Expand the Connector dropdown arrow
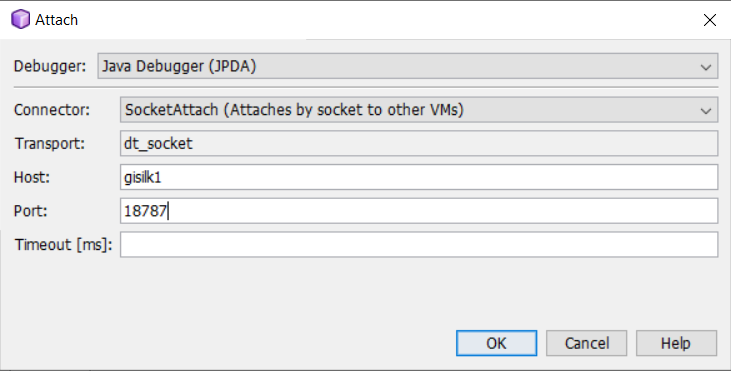 click(x=706, y=110)
